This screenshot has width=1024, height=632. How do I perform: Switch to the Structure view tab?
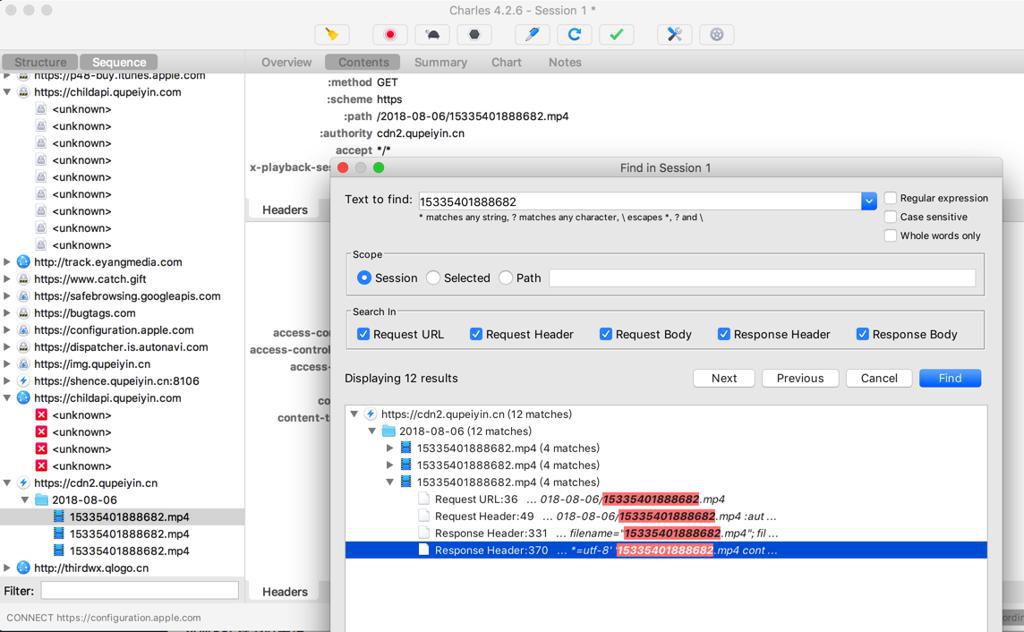pyautogui.click(x=40, y=62)
